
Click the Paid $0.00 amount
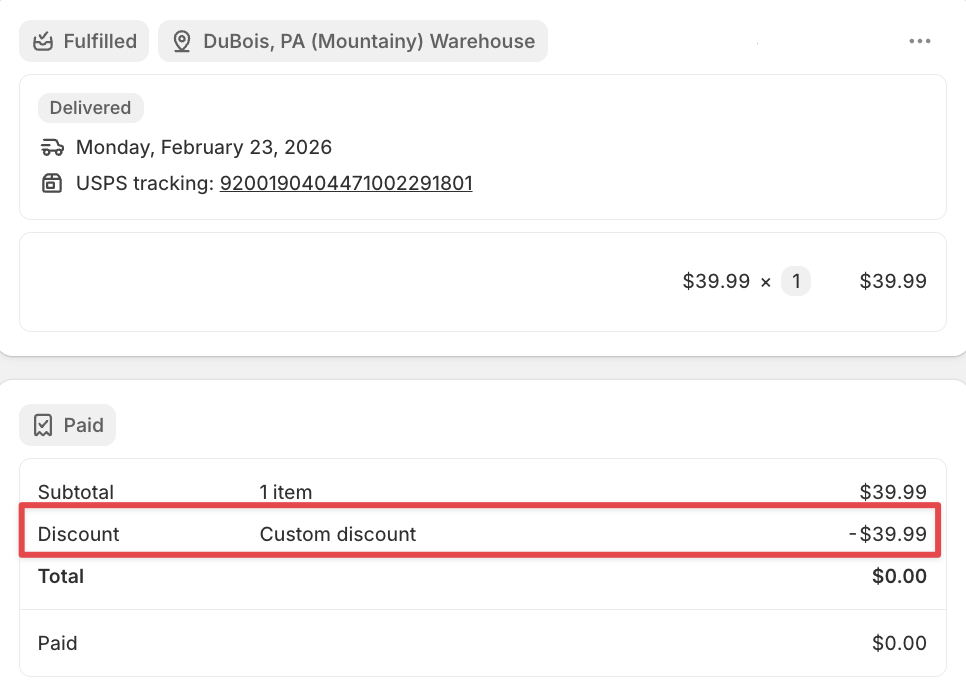point(899,643)
